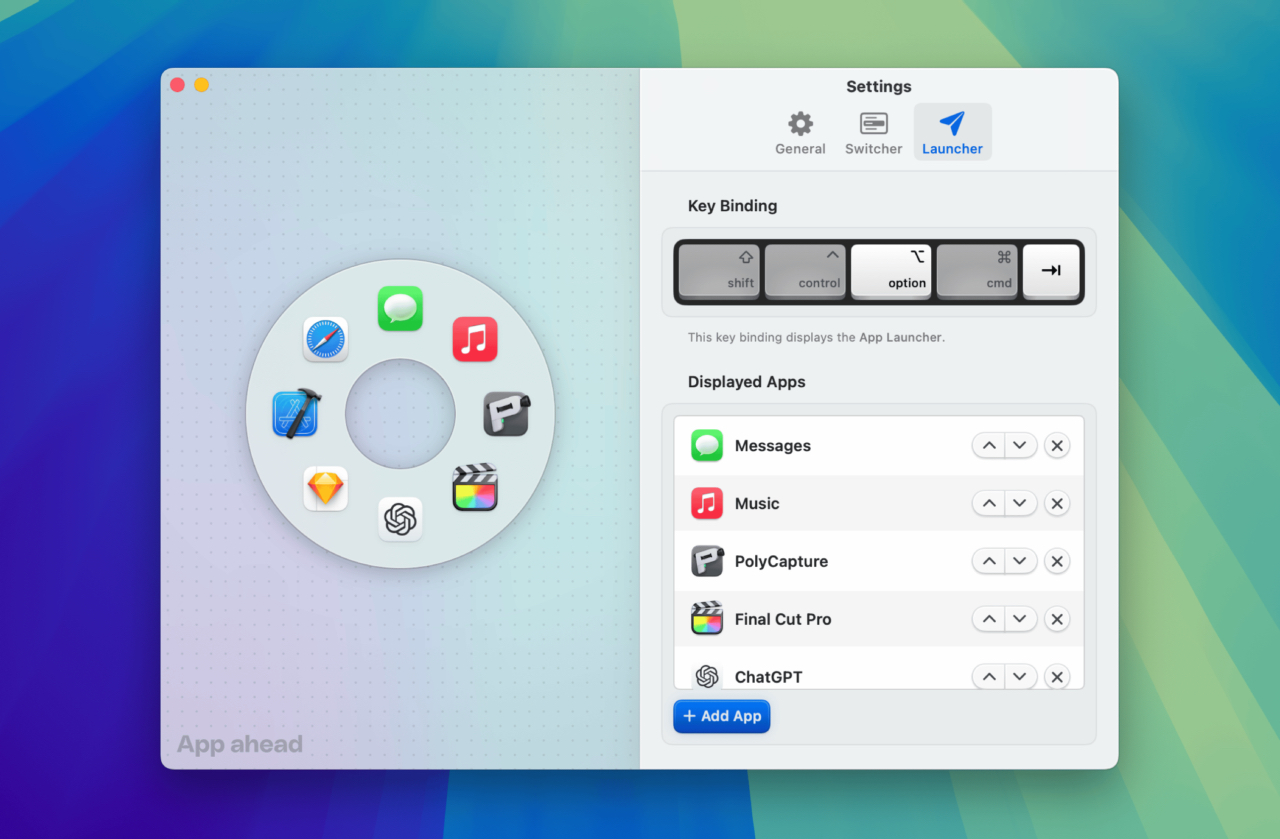1280x839 pixels.
Task: Click the Music icon in the launcher wheel
Action: pyautogui.click(x=475, y=339)
